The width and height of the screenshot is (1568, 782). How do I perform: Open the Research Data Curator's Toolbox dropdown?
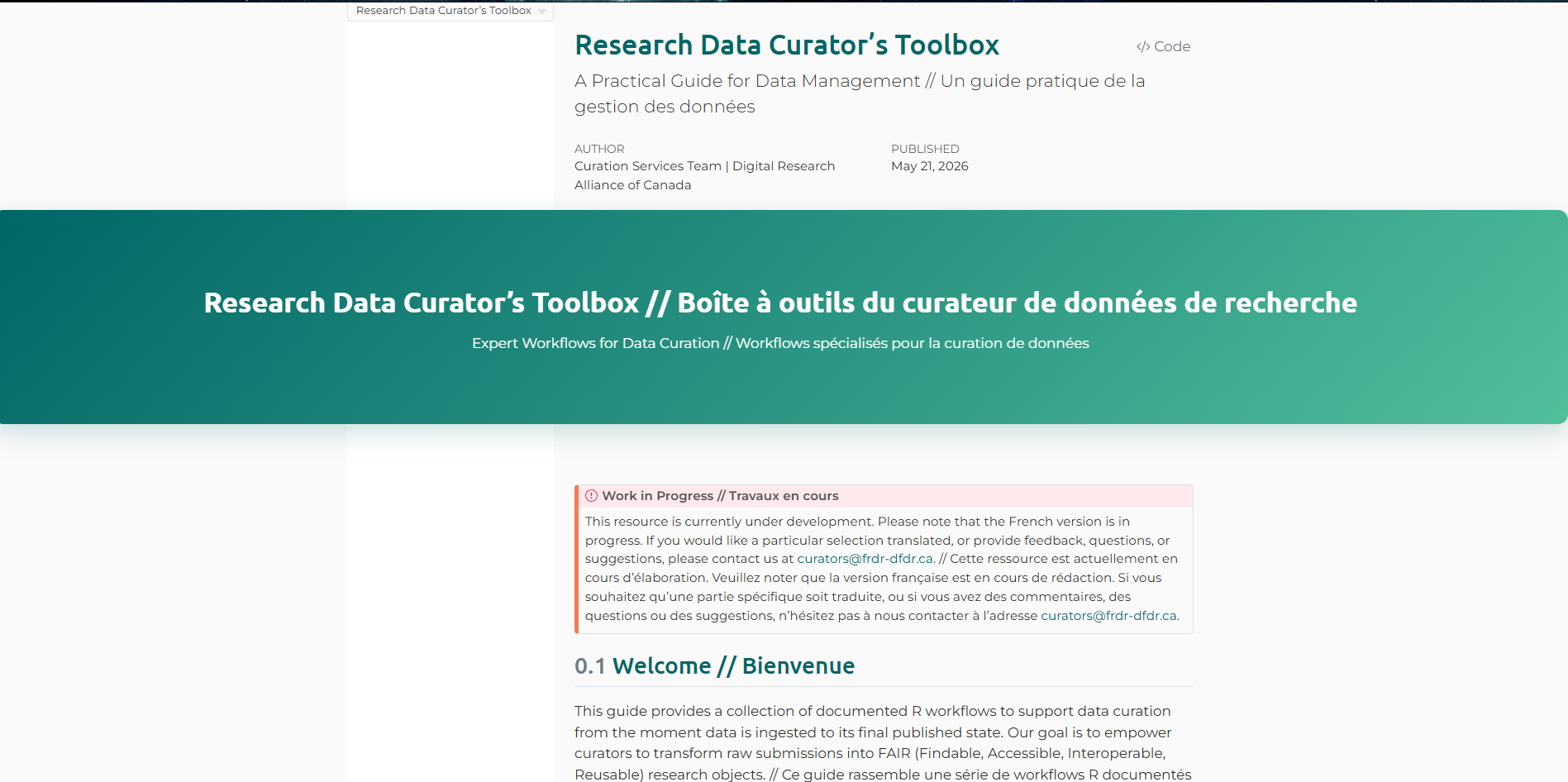point(450,11)
